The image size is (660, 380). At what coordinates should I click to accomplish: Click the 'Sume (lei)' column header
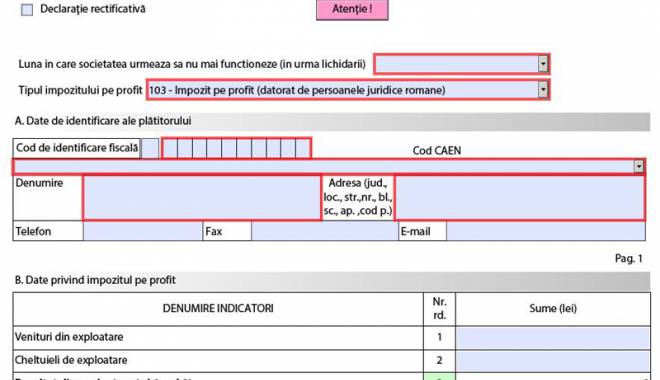[553, 308]
